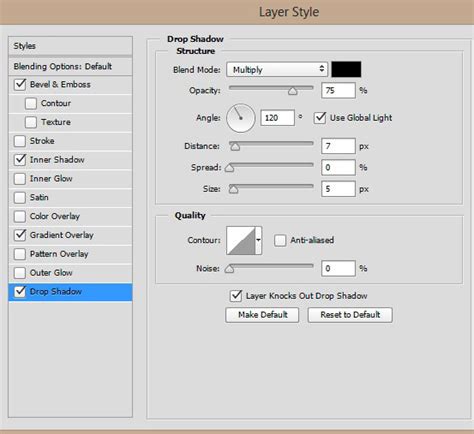Select the Gradient Overlay effect entry
Viewport: 474px width, 434px height.
(70, 235)
